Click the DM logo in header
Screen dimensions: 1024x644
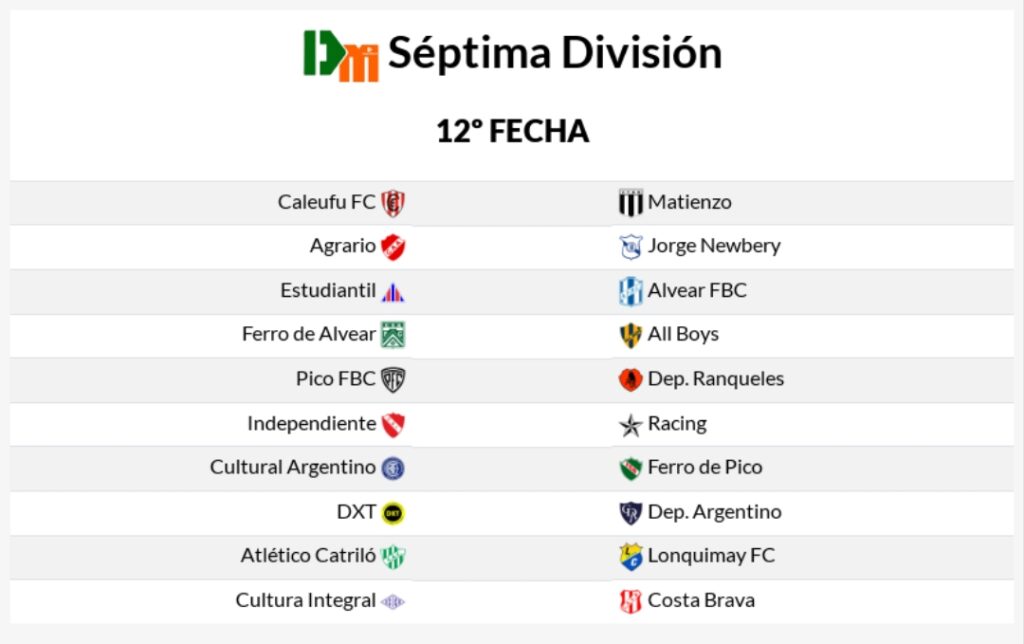[x=341, y=55]
